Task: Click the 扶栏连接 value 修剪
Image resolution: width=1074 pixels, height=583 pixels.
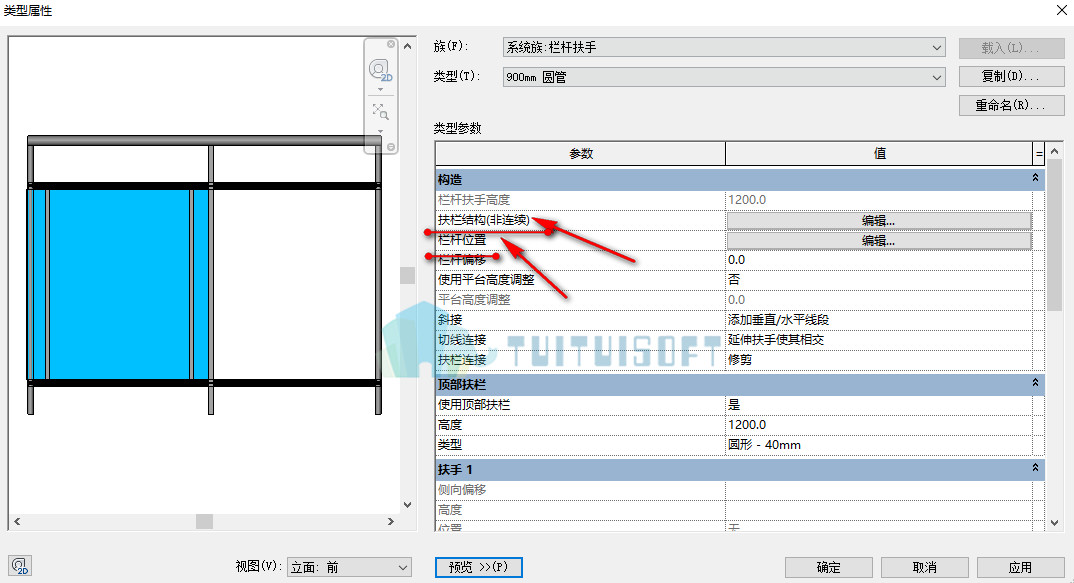Action: click(879, 360)
